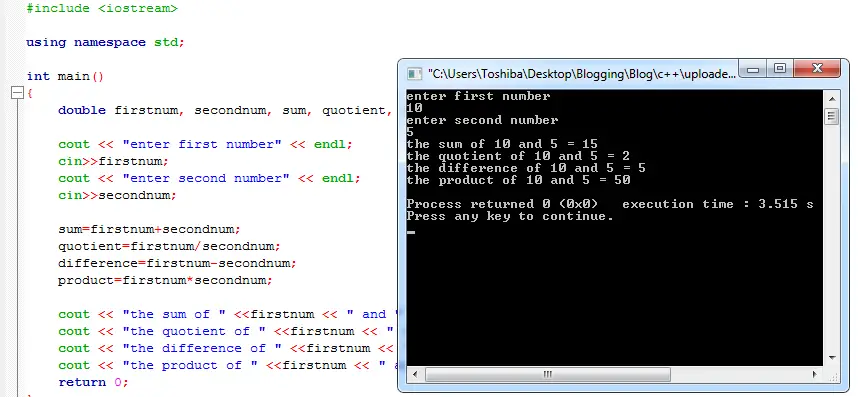
Task: Click the console window title bar icon
Action: 415,74
